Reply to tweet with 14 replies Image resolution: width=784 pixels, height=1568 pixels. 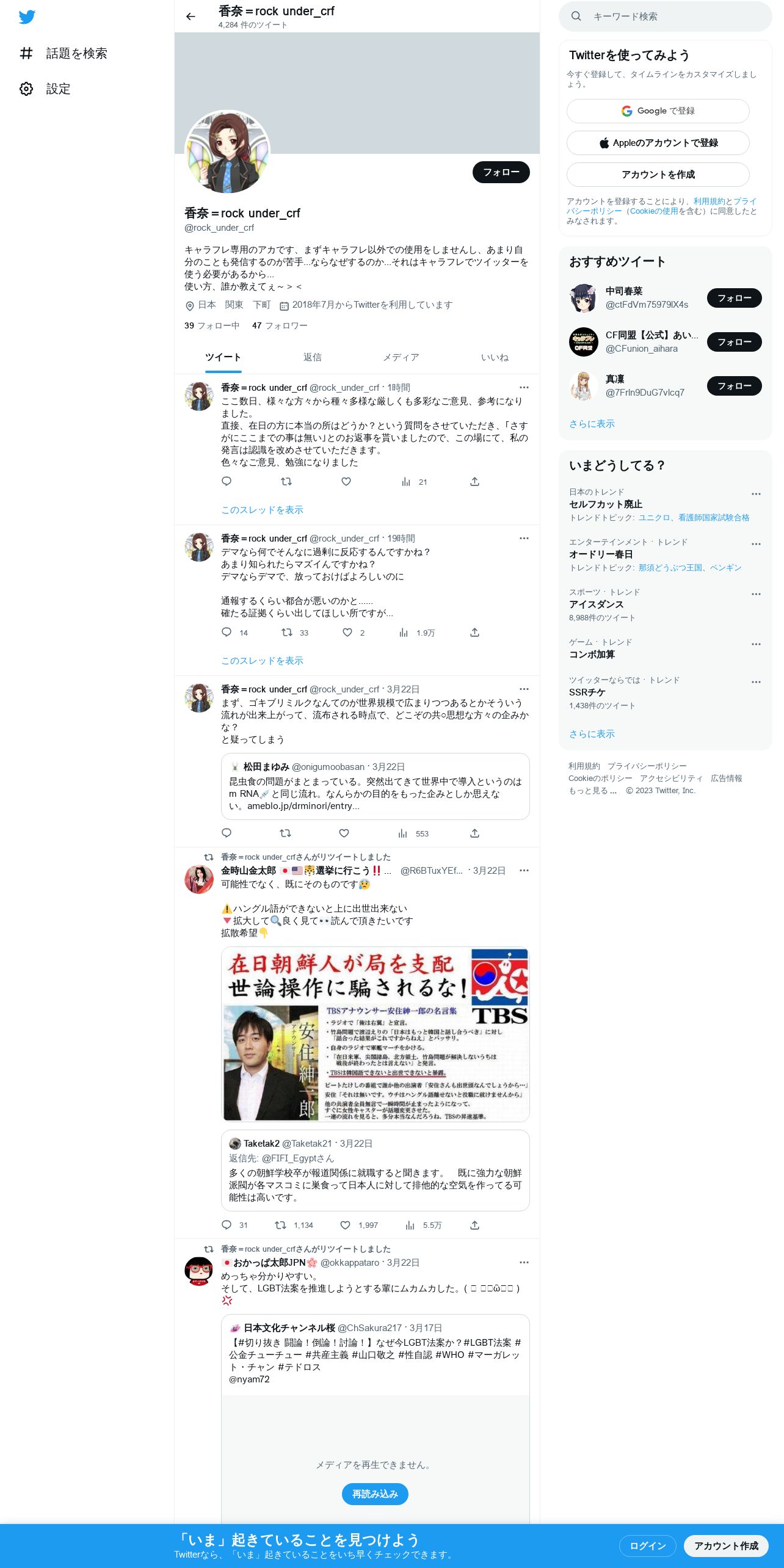pos(234,633)
